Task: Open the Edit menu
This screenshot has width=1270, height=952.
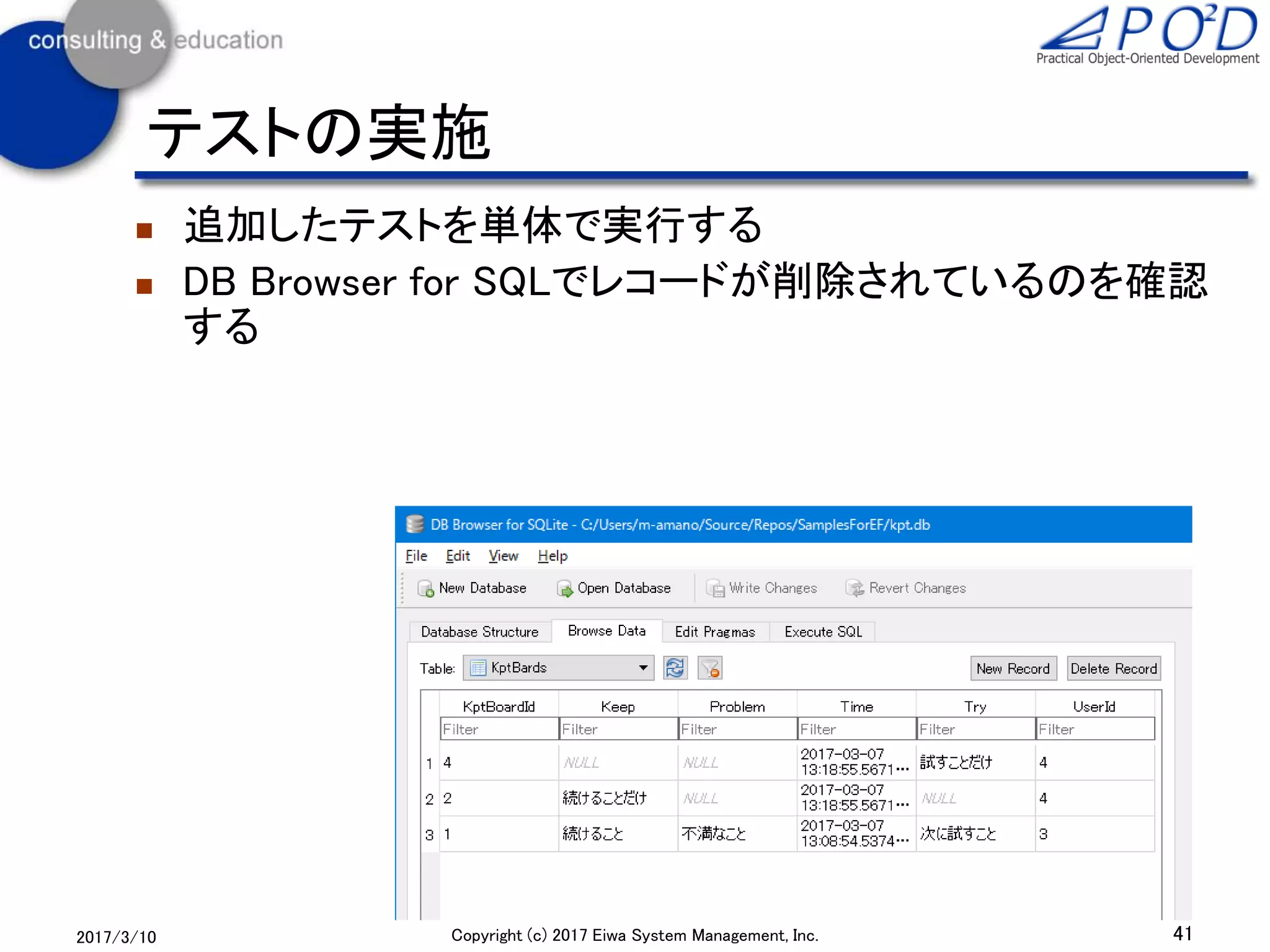Action: coord(458,556)
